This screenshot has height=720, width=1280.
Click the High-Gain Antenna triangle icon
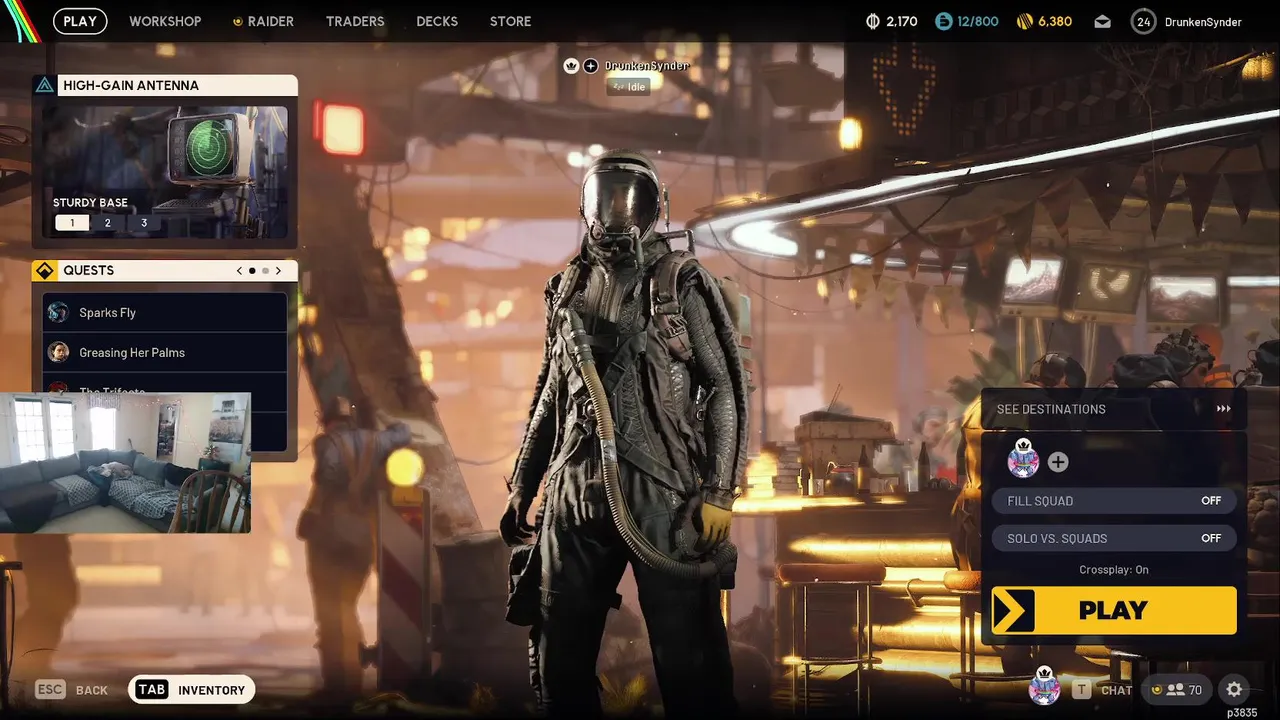44,85
